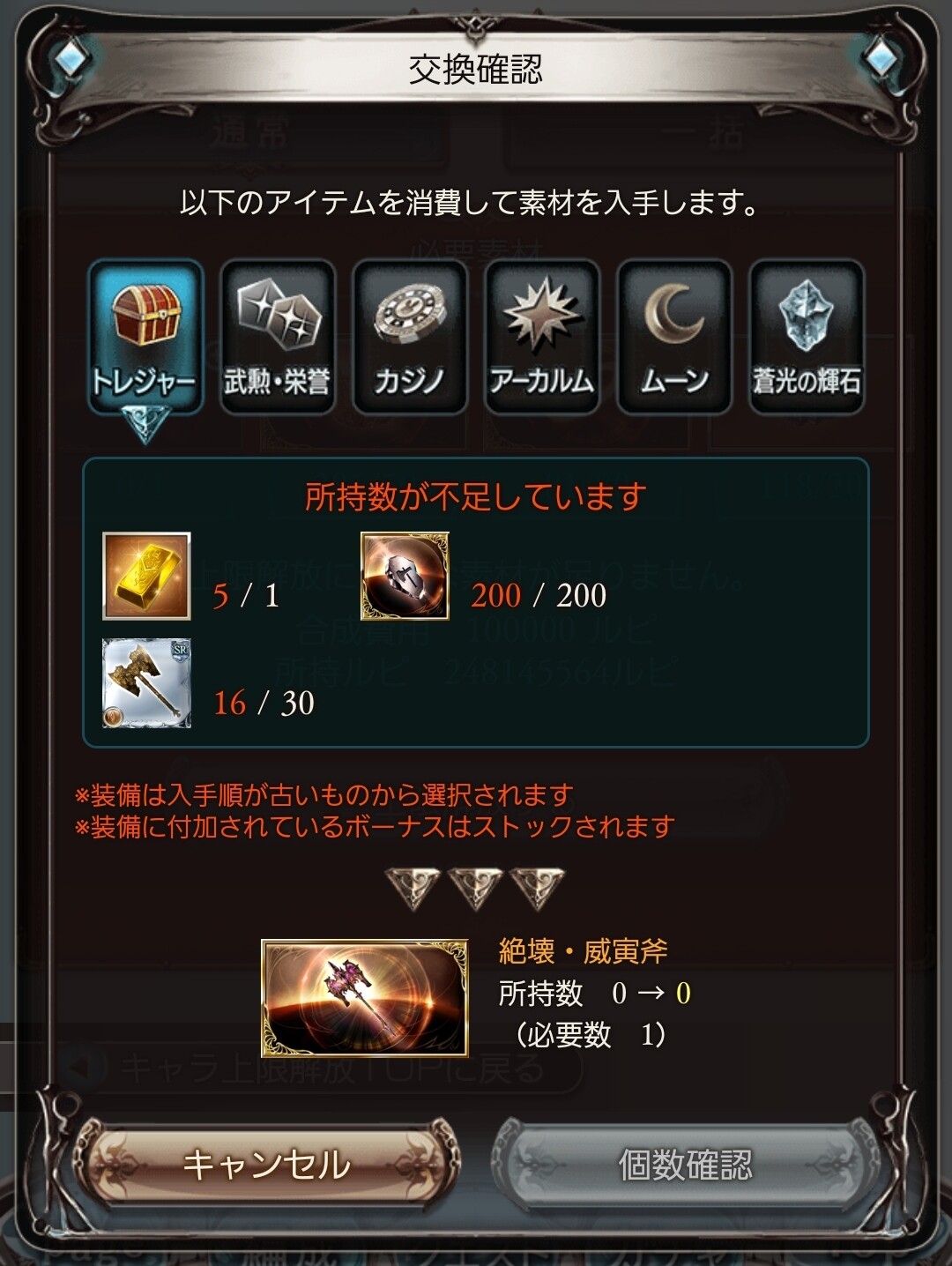Screen dimensions: 952x1266
Task: Select the ムーン crescent icon
Action: coord(674,336)
